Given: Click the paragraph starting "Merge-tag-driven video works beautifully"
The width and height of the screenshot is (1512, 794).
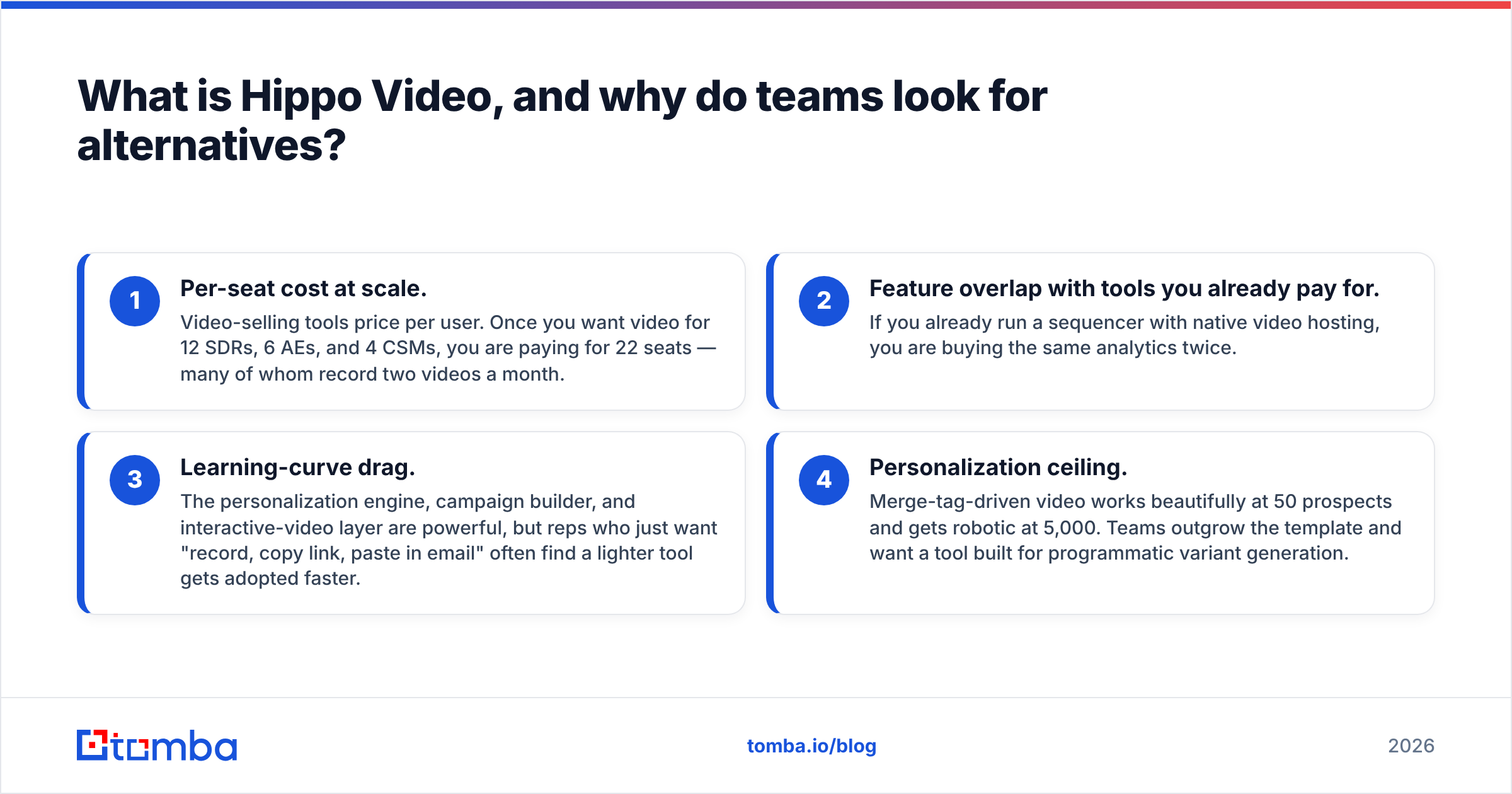Looking at the screenshot, I should 1135,527.
